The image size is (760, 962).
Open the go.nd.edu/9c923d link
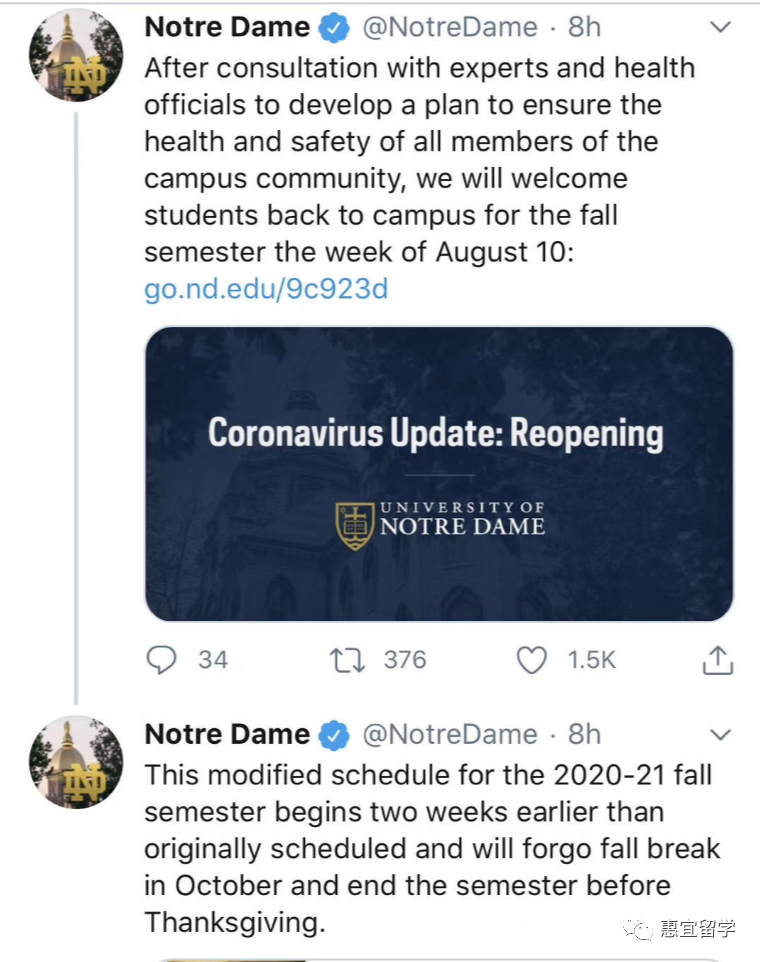(x=266, y=289)
